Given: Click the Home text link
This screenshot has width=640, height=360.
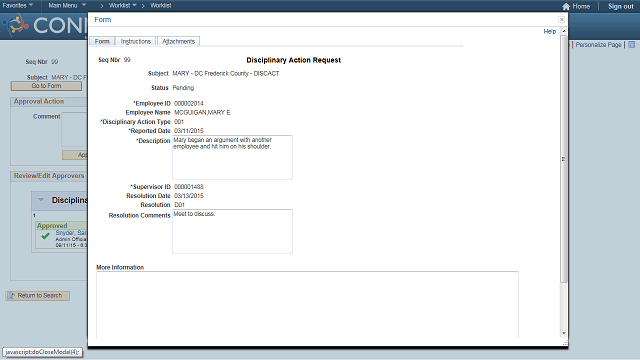Looking at the screenshot, I should coord(581,6).
